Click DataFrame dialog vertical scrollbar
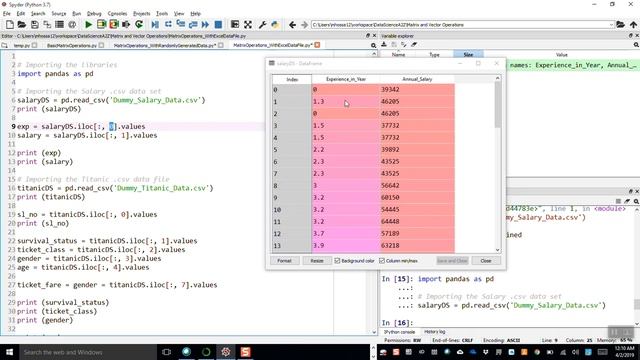 (498, 106)
